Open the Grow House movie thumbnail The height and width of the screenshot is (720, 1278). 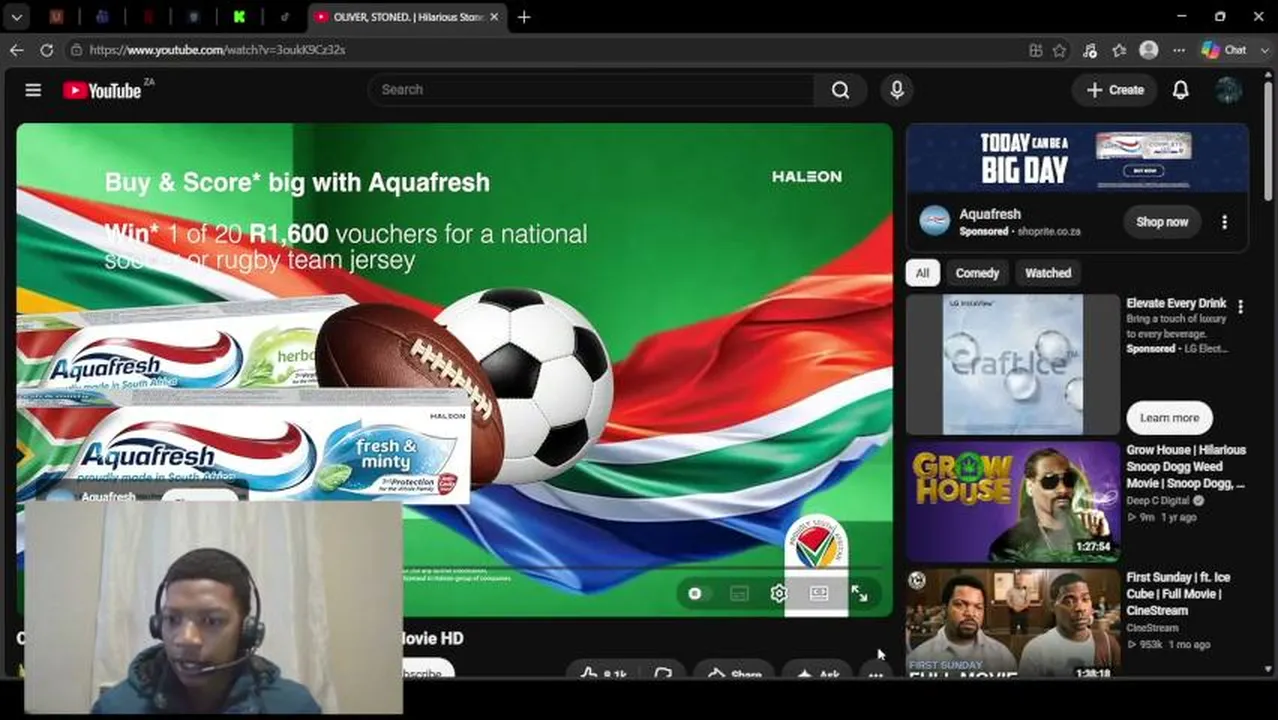point(1013,502)
